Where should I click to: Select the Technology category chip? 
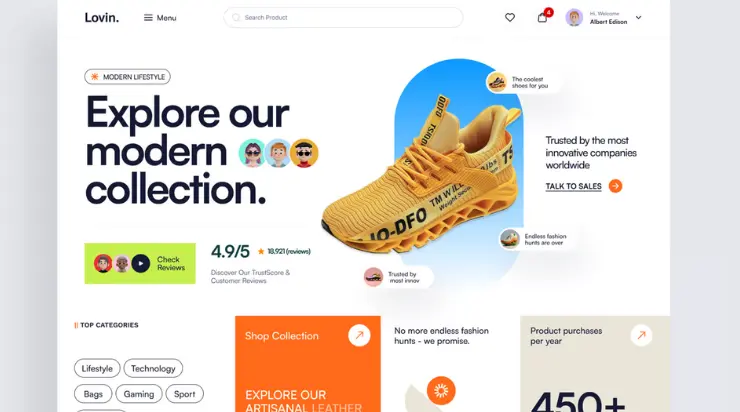[x=153, y=368]
